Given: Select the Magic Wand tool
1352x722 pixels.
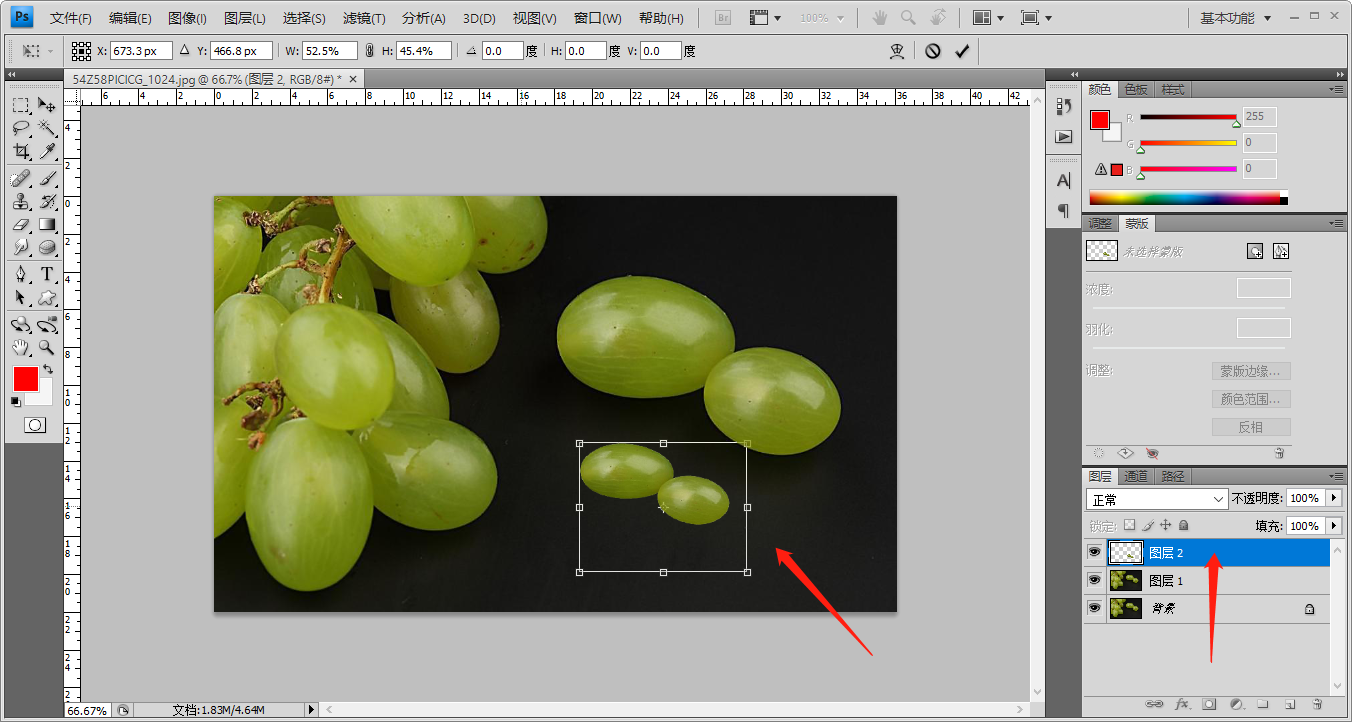Looking at the screenshot, I should [46, 128].
